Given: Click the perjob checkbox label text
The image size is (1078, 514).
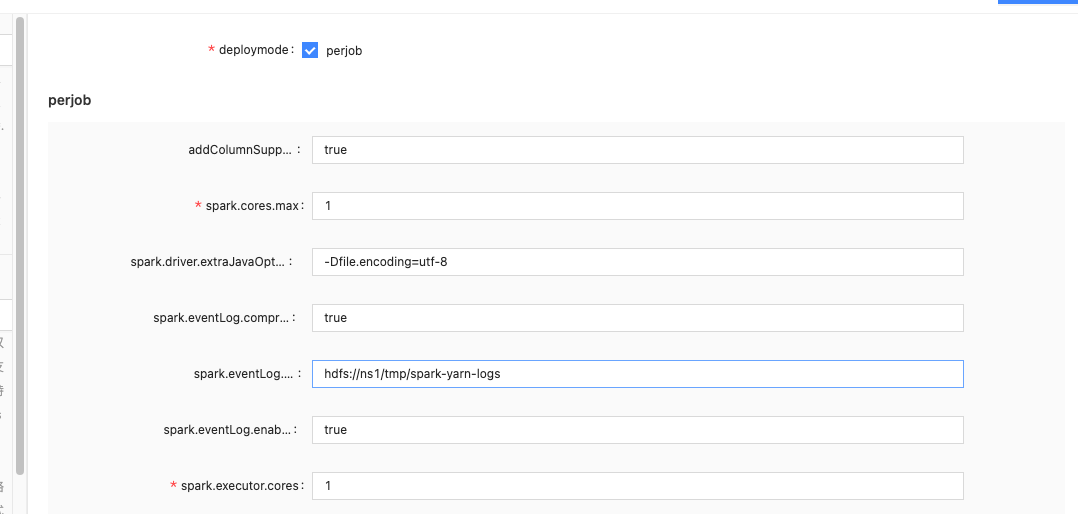Looking at the screenshot, I should pos(344,51).
